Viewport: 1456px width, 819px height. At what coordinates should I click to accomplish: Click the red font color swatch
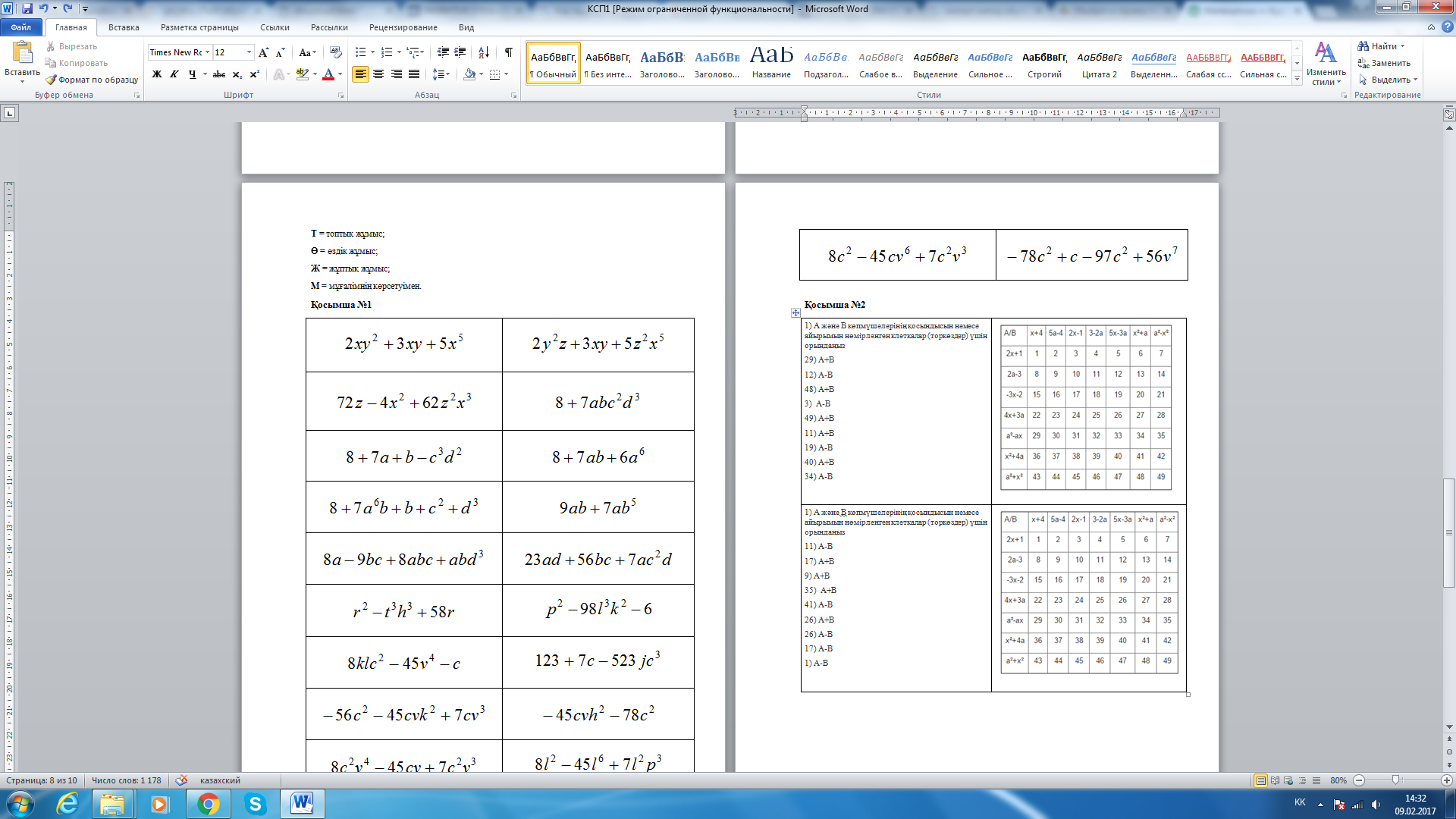pos(328,74)
